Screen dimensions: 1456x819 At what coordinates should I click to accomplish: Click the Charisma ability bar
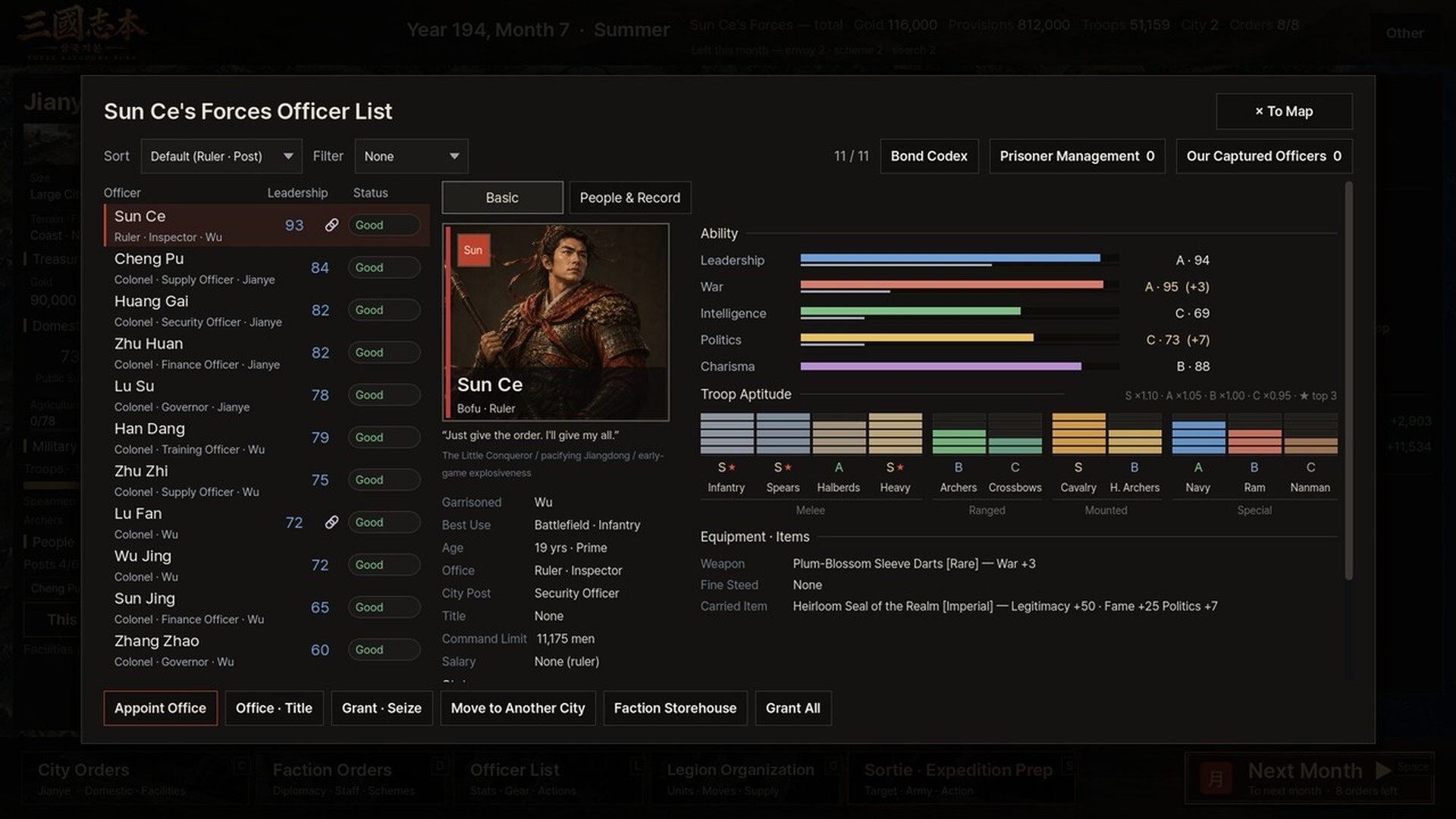959,366
